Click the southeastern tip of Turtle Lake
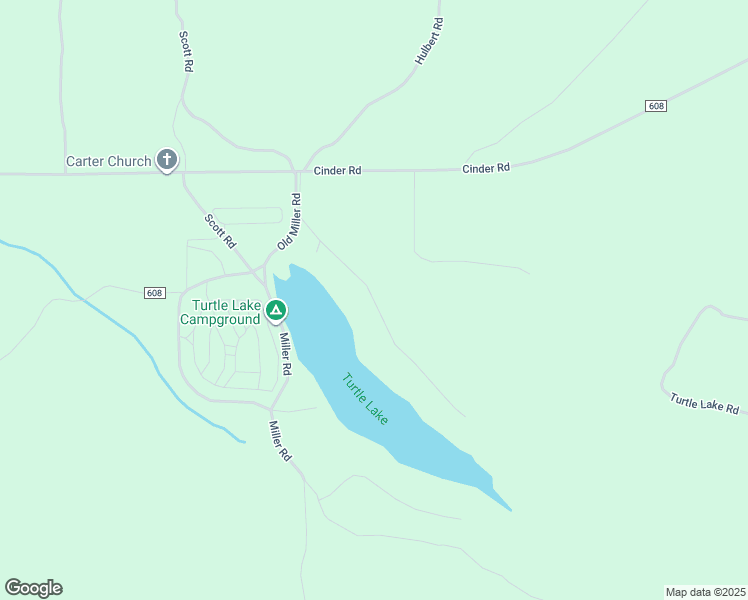This screenshot has height=600, width=748. click(509, 508)
